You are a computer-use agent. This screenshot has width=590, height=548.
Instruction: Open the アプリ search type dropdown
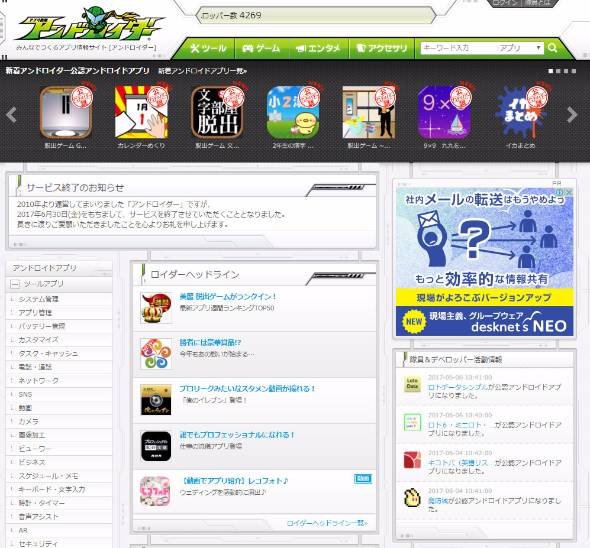(x=520, y=48)
